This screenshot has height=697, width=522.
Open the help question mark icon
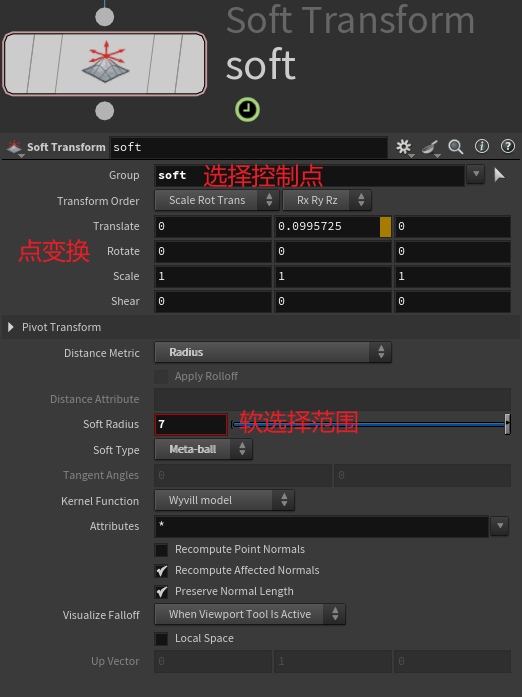tap(508, 146)
